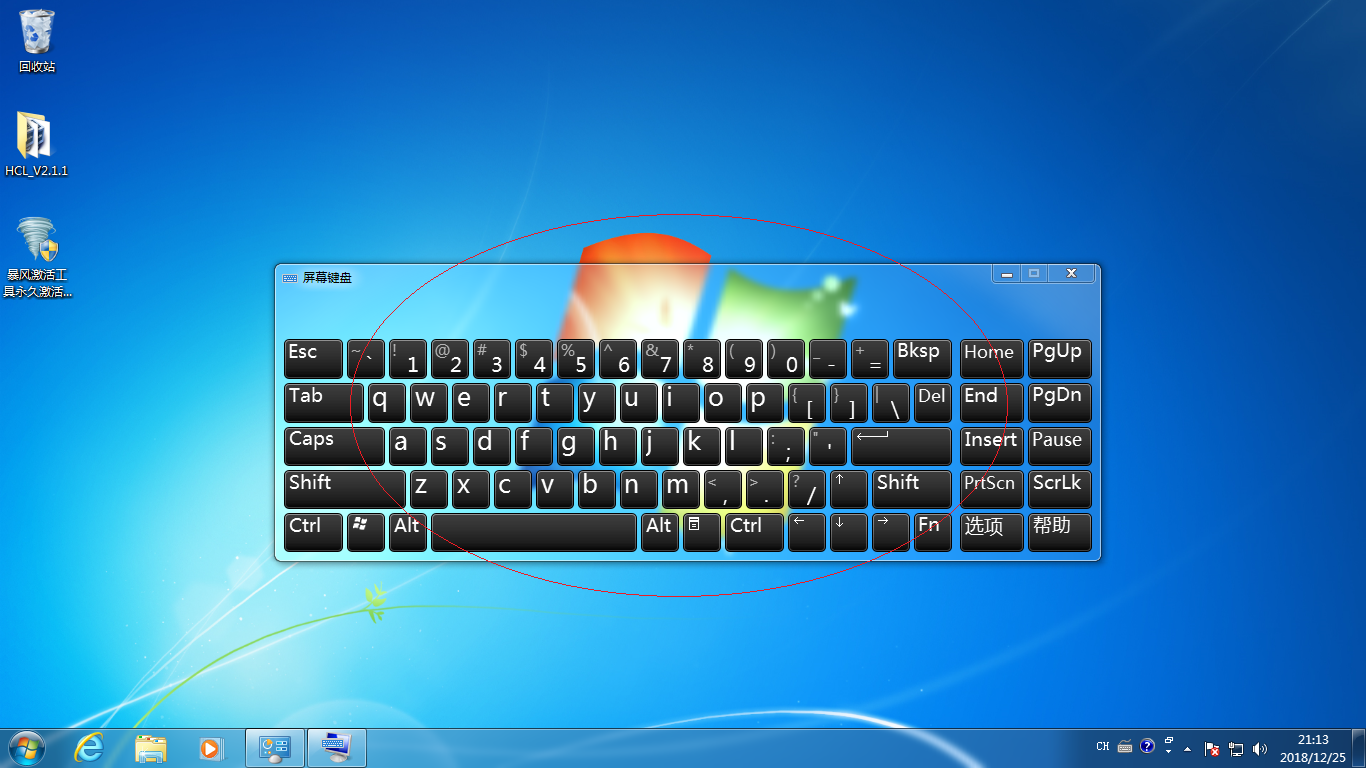Click the letter a key
1366x768 pixels.
pyautogui.click(x=407, y=446)
